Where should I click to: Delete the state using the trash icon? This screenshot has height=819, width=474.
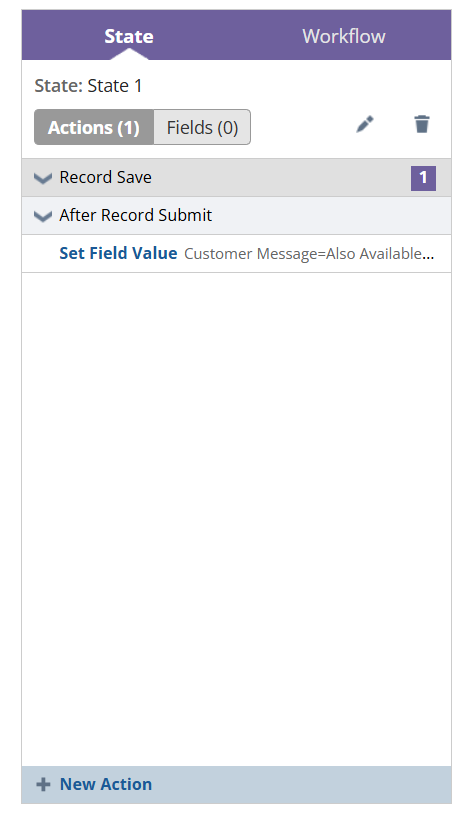422,124
